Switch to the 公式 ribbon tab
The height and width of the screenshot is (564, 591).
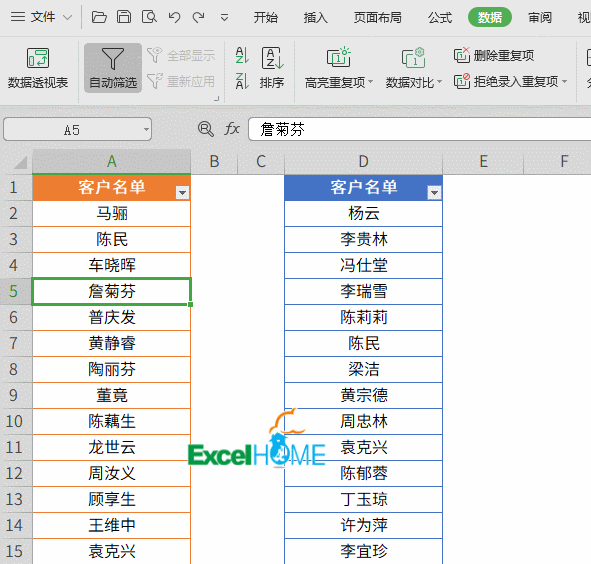click(x=440, y=17)
